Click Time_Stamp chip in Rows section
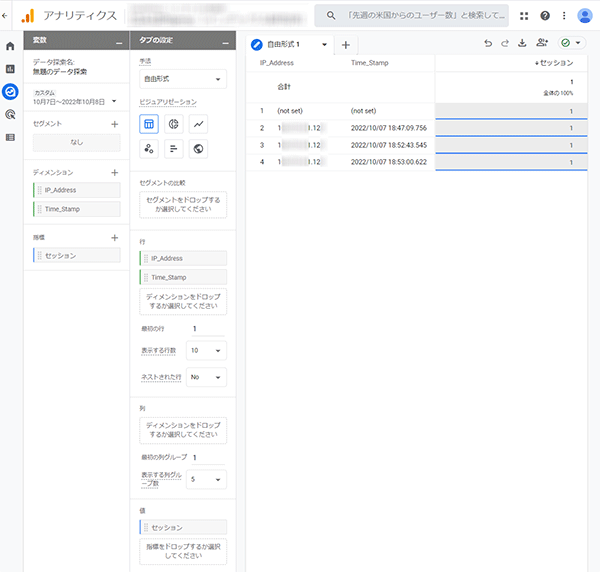This screenshot has width=600, height=572. pyautogui.click(x=183, y=277)
